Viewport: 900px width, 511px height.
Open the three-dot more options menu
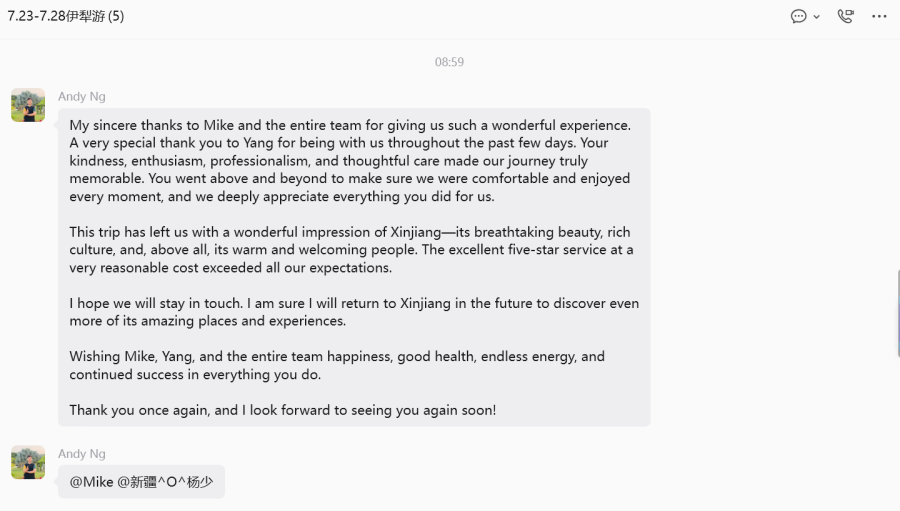[x=879, y=16]
